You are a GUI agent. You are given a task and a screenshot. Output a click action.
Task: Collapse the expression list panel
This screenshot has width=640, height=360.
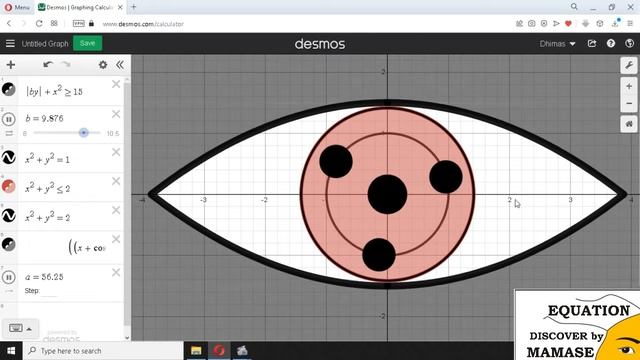120,65
